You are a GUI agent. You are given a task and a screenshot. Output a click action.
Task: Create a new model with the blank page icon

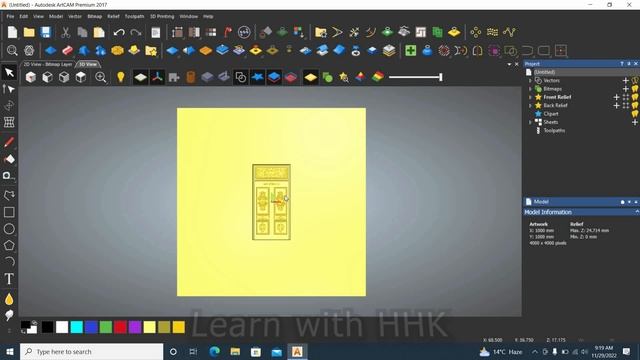point(12,32)
